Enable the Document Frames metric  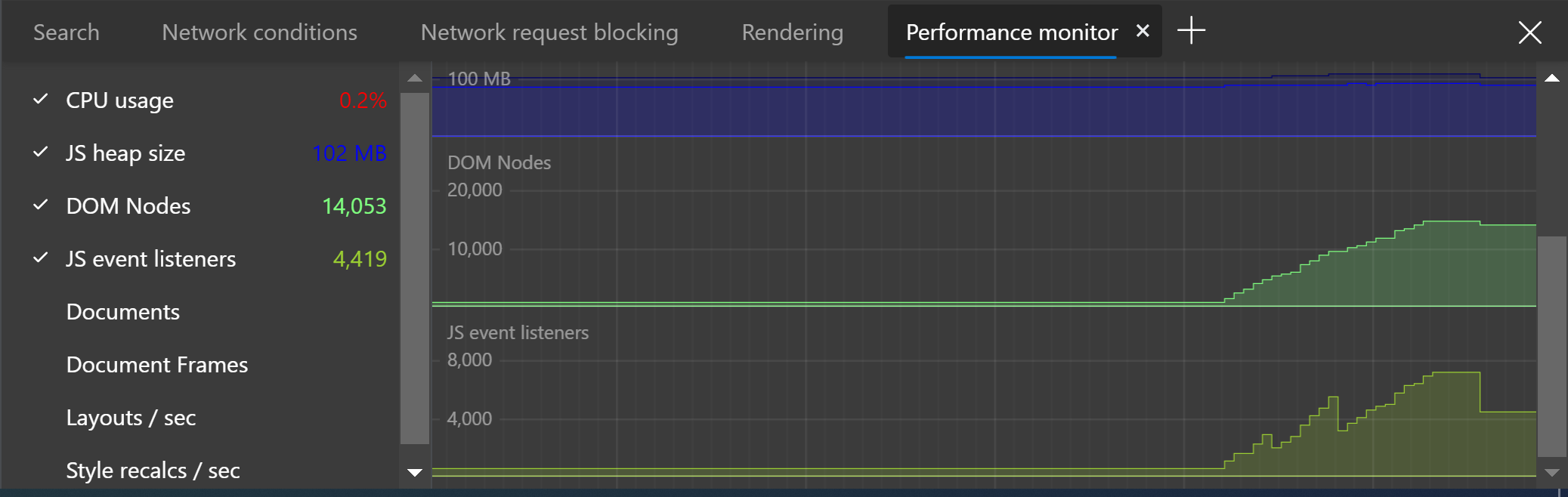[157, 364]
